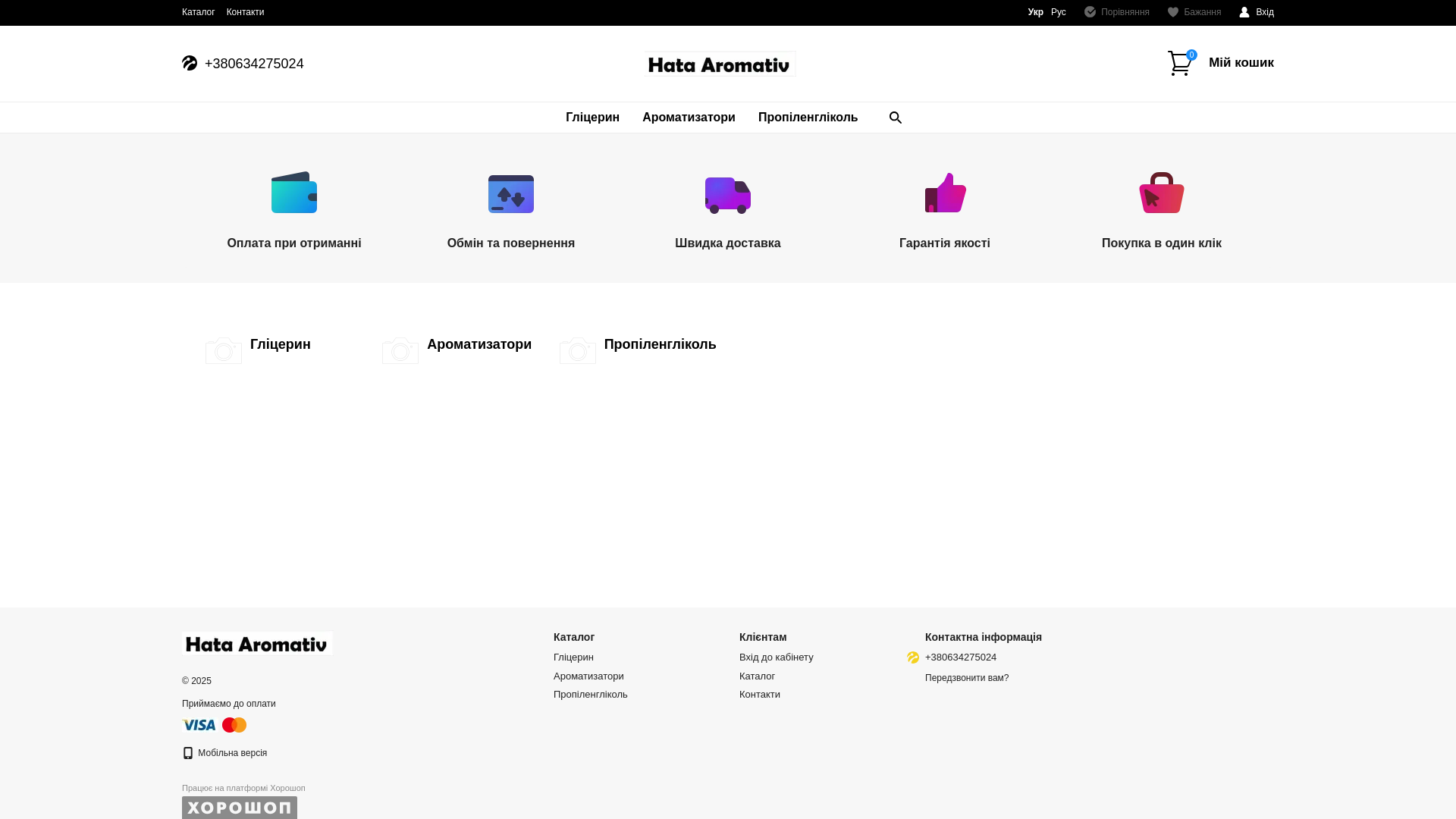Click the Visa payment logo
The image size is (1456, 819).
coord(199,725)
